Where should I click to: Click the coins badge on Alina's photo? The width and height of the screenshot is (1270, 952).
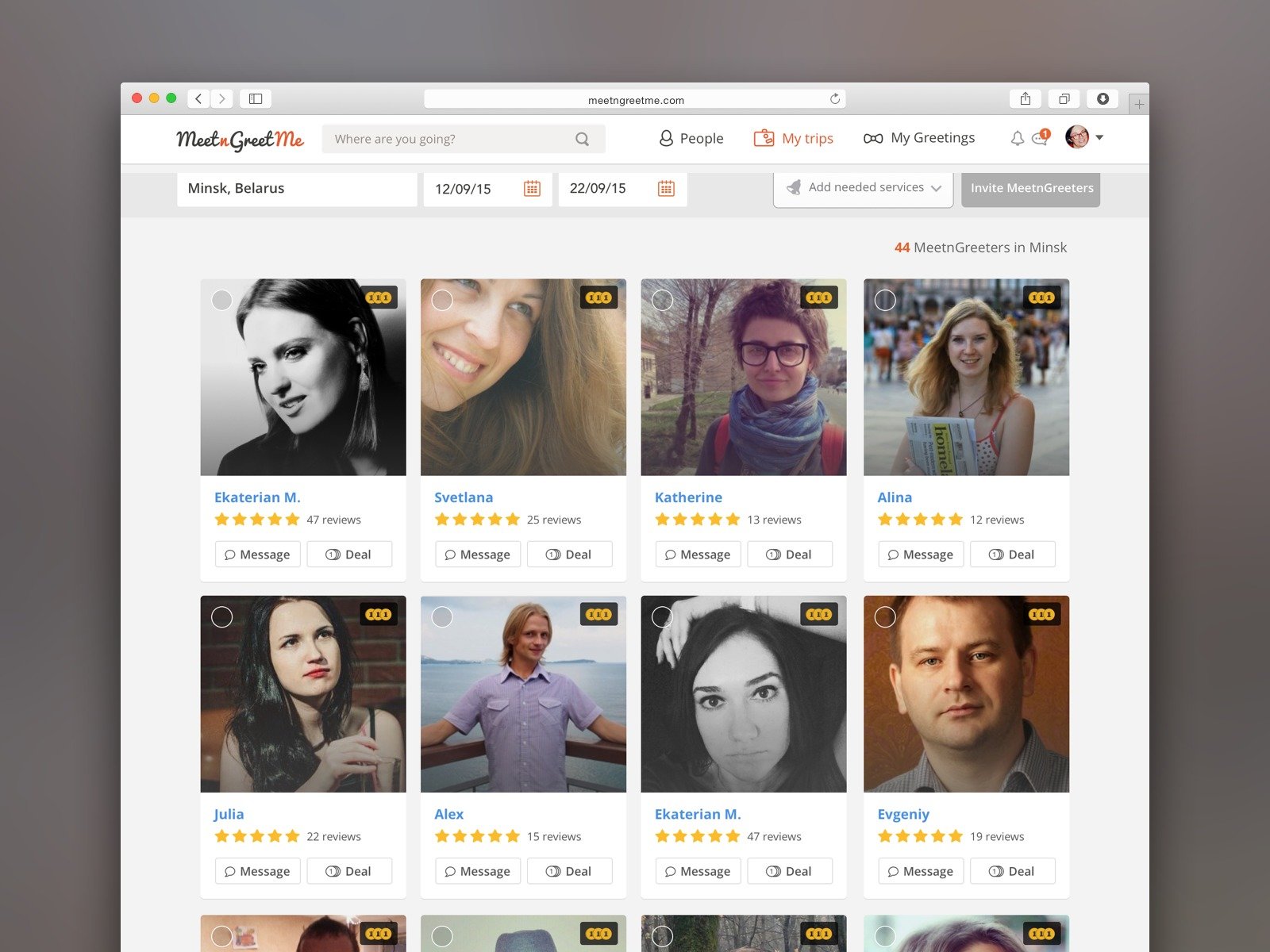pos(1041,297)
